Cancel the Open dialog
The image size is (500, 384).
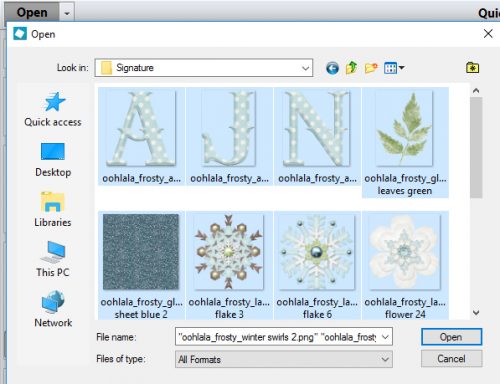coord(451,359)
